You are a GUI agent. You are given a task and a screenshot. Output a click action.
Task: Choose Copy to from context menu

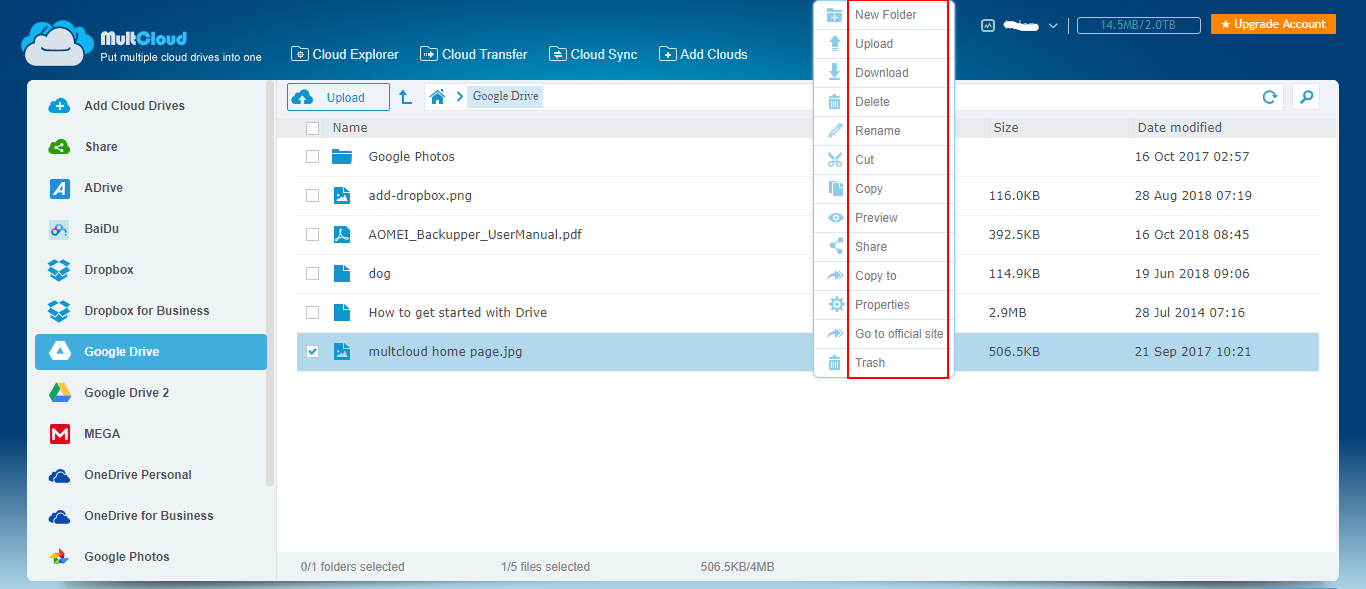point(884,276)
